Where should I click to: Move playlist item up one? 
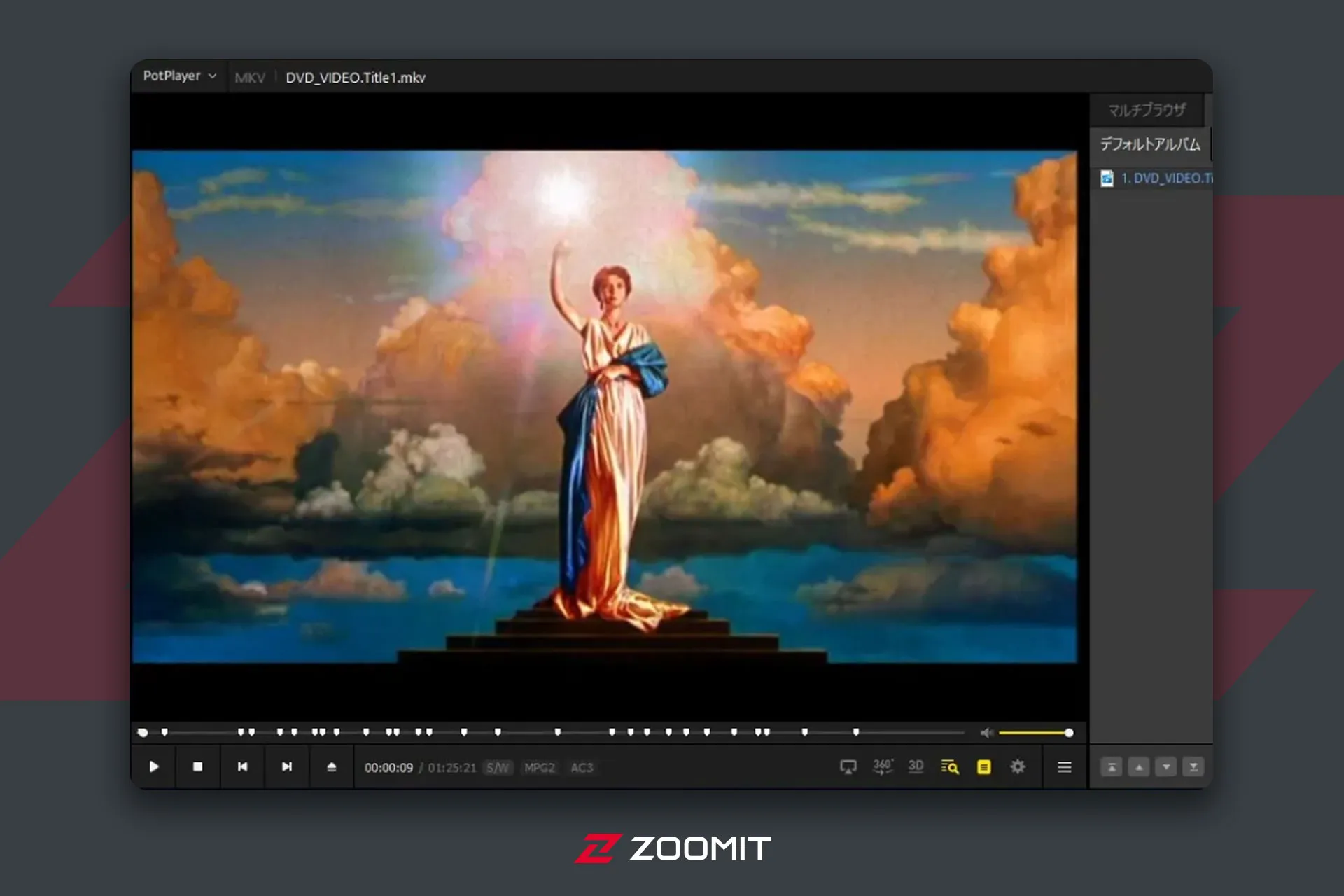1139,767
